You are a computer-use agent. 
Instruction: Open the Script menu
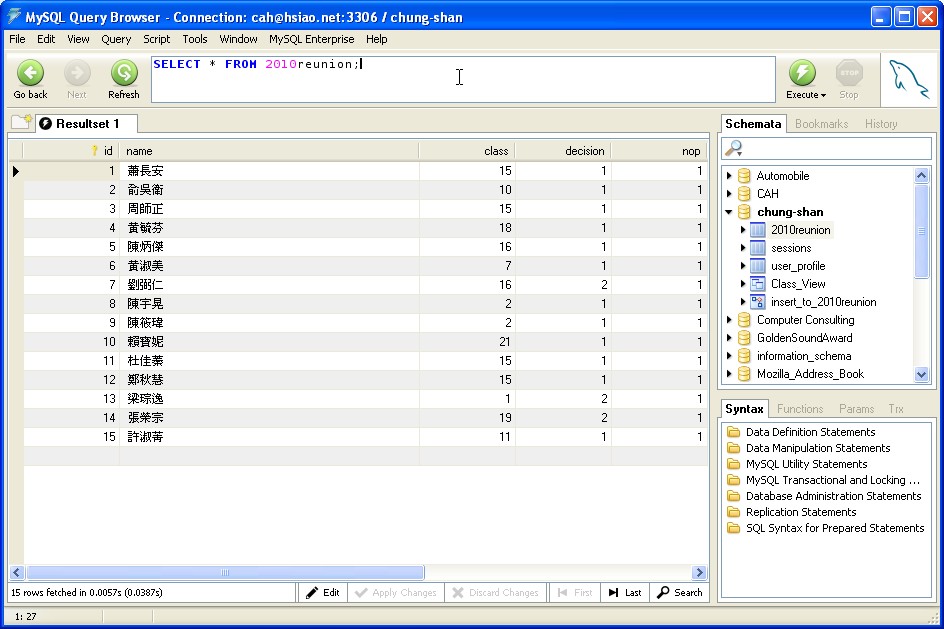pos(157,39)
